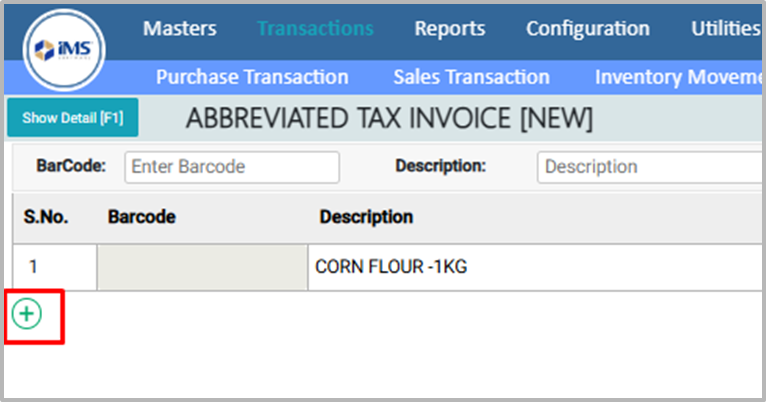Open the Configuration menu
Image resolution: width=766 pixels, height=402 pixels.
point(588,29)
